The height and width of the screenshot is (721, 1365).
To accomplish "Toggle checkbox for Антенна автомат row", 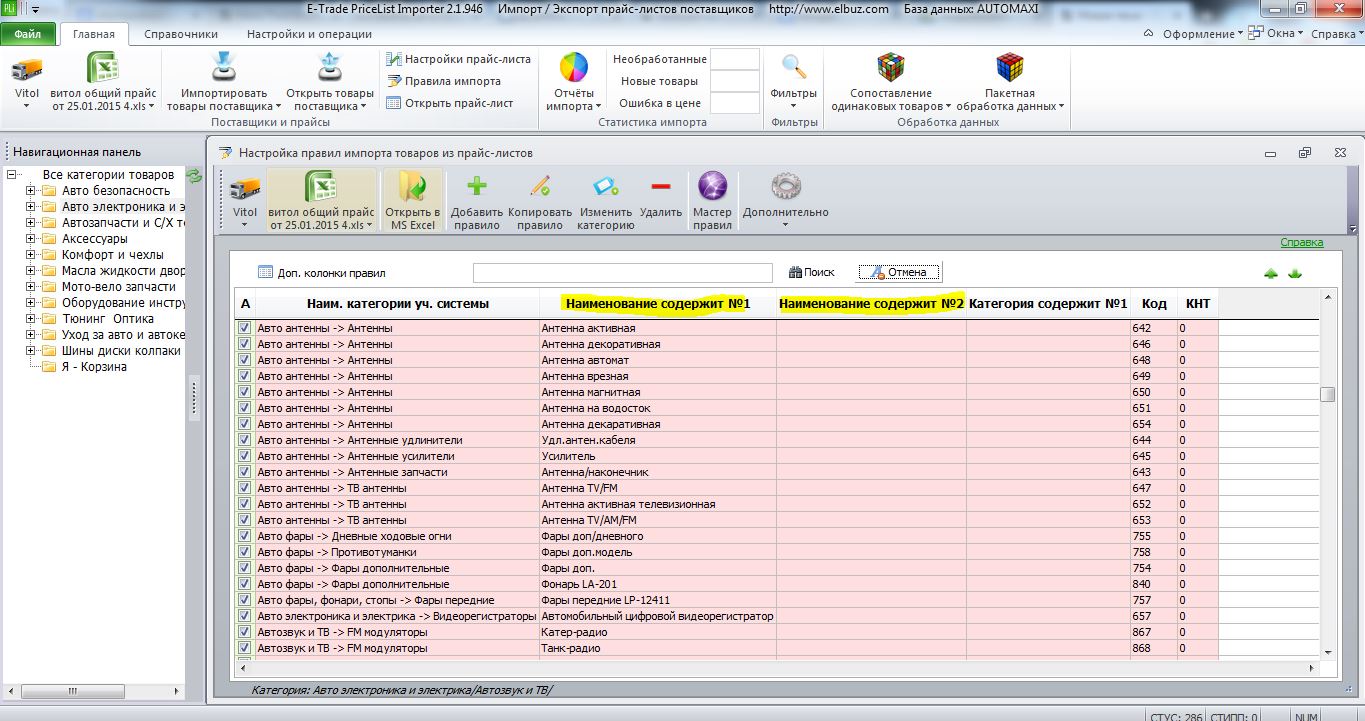I will pyautogui.click(x=244, y=359).
